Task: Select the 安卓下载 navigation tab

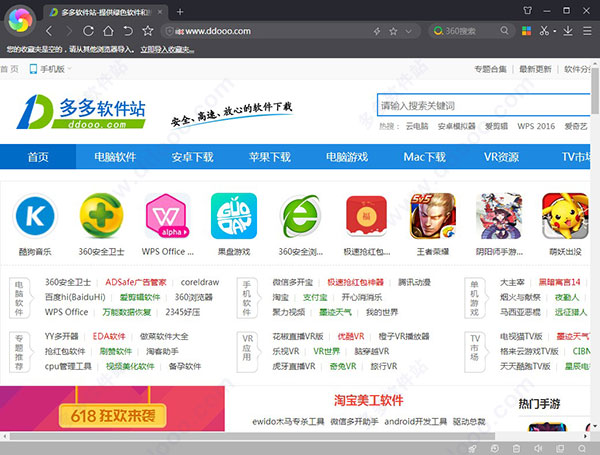Action: (x=192, y=157)
